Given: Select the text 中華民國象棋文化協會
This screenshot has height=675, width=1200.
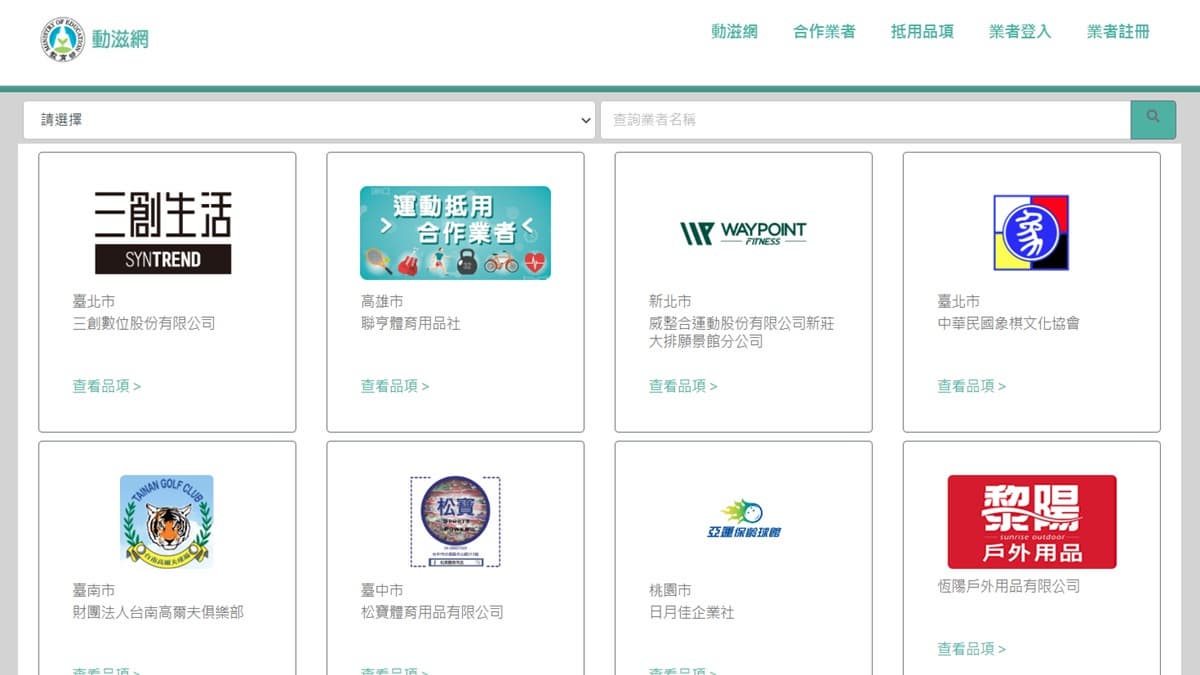Looking at the screenshot, I should click(x=1008, y=323).
